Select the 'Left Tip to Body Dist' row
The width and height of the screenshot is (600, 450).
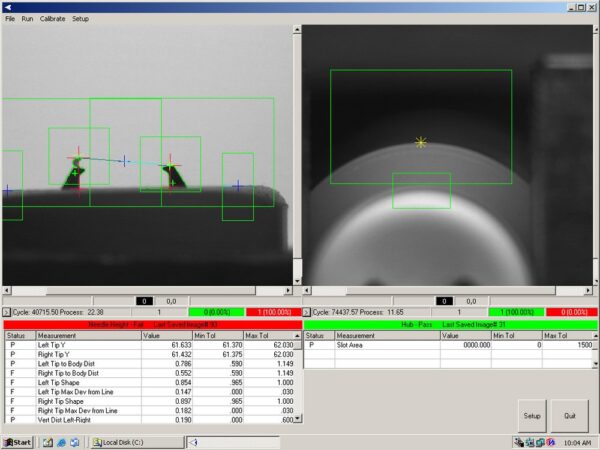(x=150, y=364)
